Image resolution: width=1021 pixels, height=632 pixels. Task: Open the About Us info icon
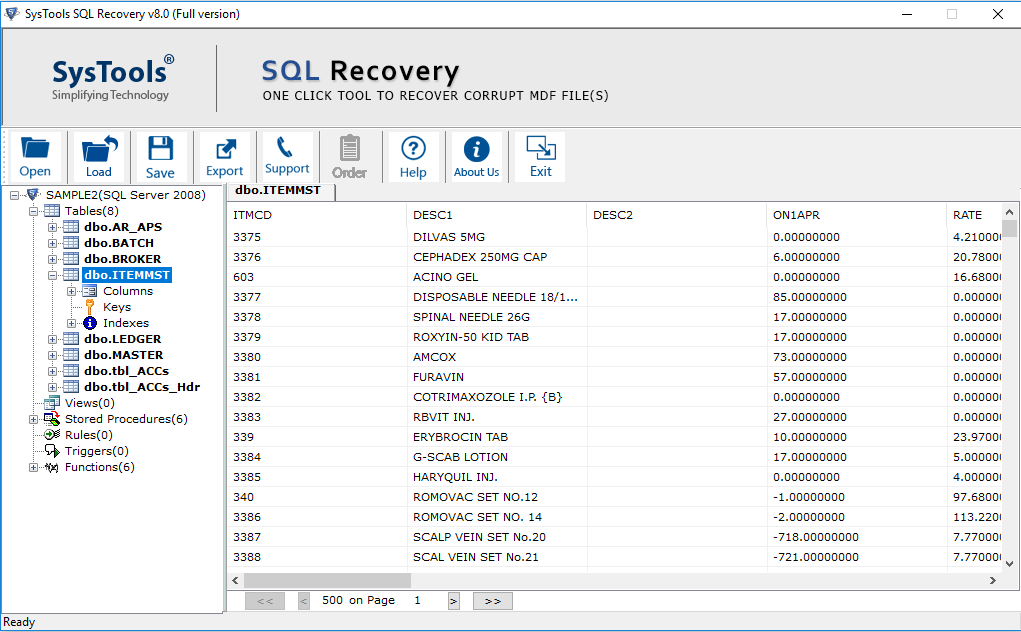tap(477, 149)
